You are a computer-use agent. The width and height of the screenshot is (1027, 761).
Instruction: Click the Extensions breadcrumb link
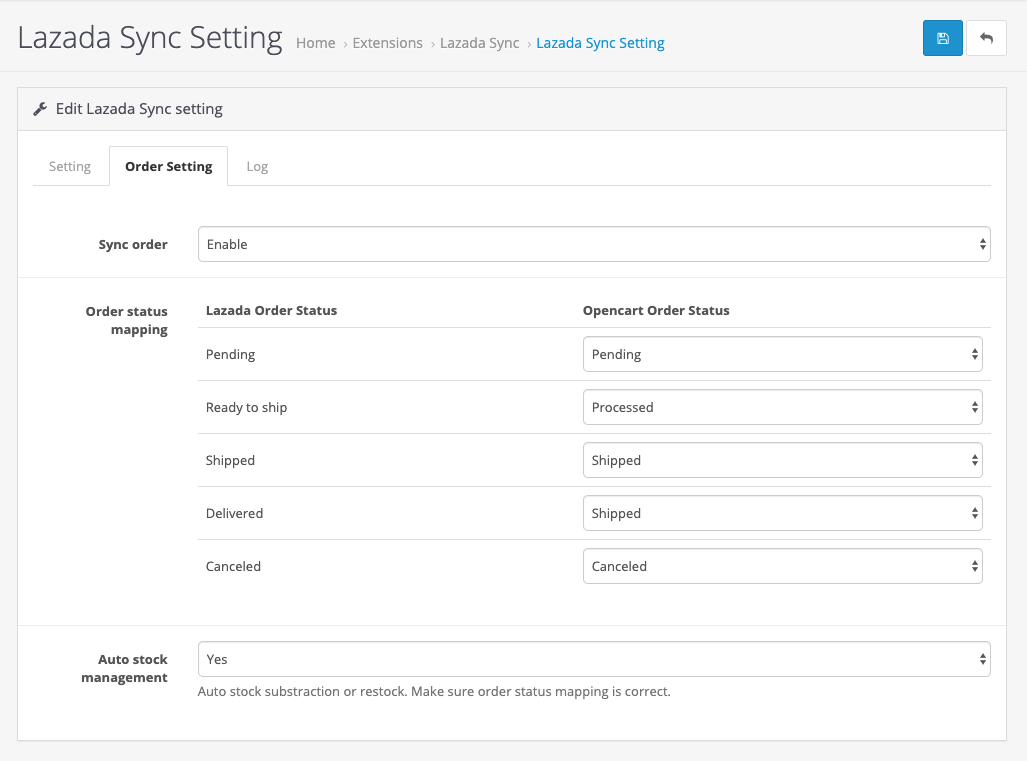(x=387, y=43)
